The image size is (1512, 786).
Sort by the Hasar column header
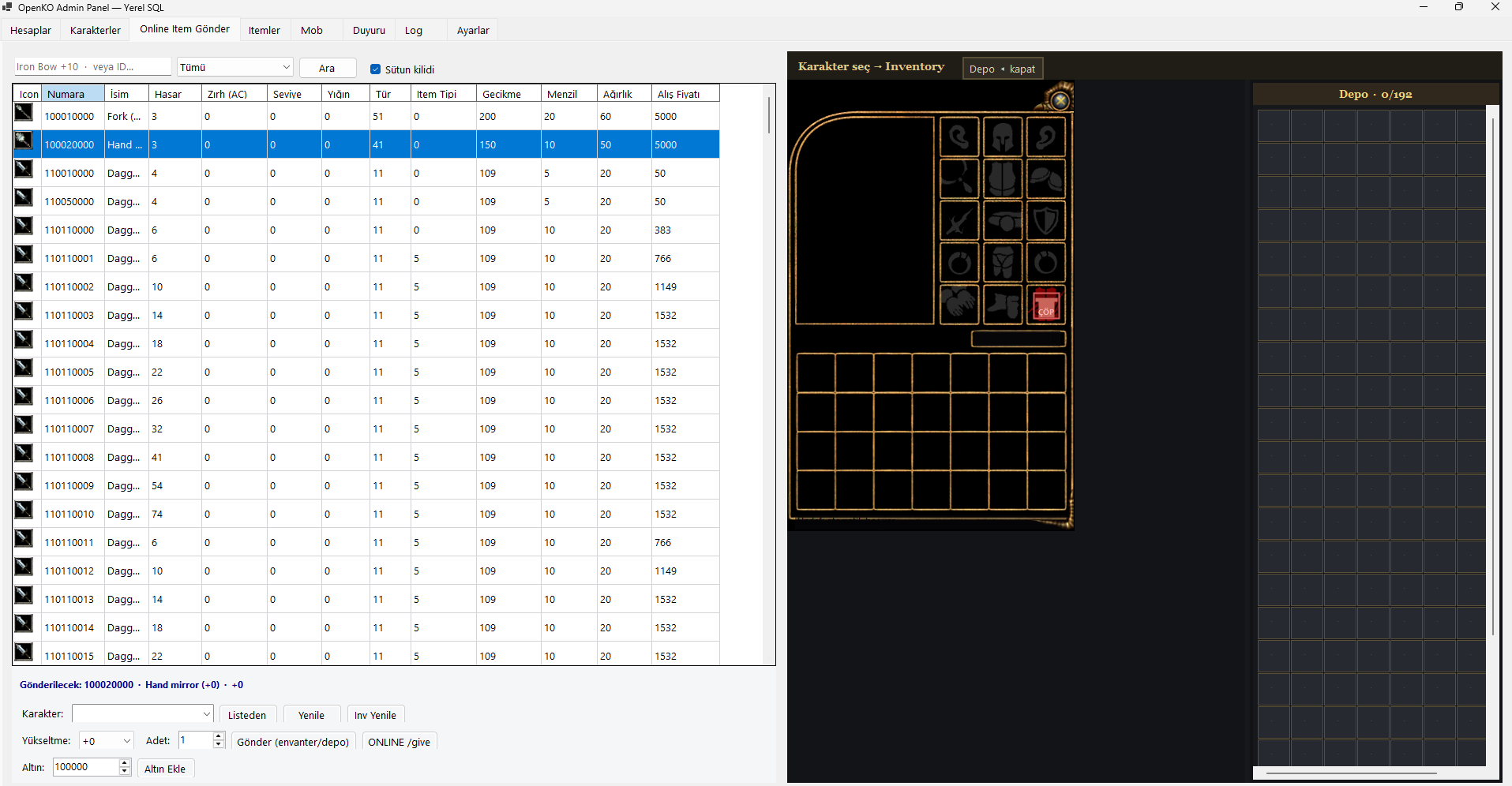175,94
